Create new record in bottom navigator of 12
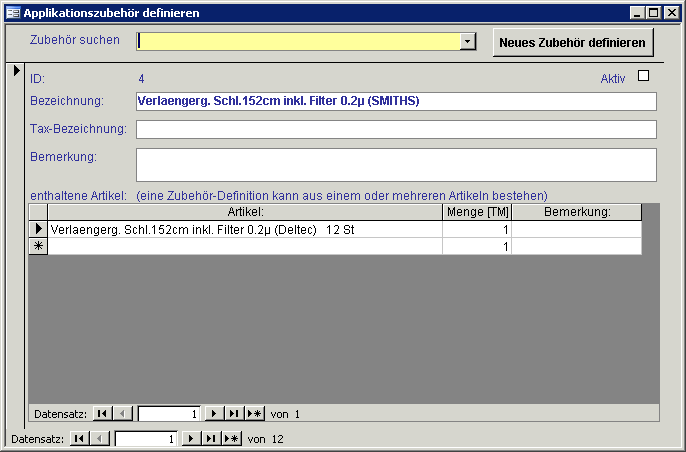686x452 pixels. click(231, 438)
